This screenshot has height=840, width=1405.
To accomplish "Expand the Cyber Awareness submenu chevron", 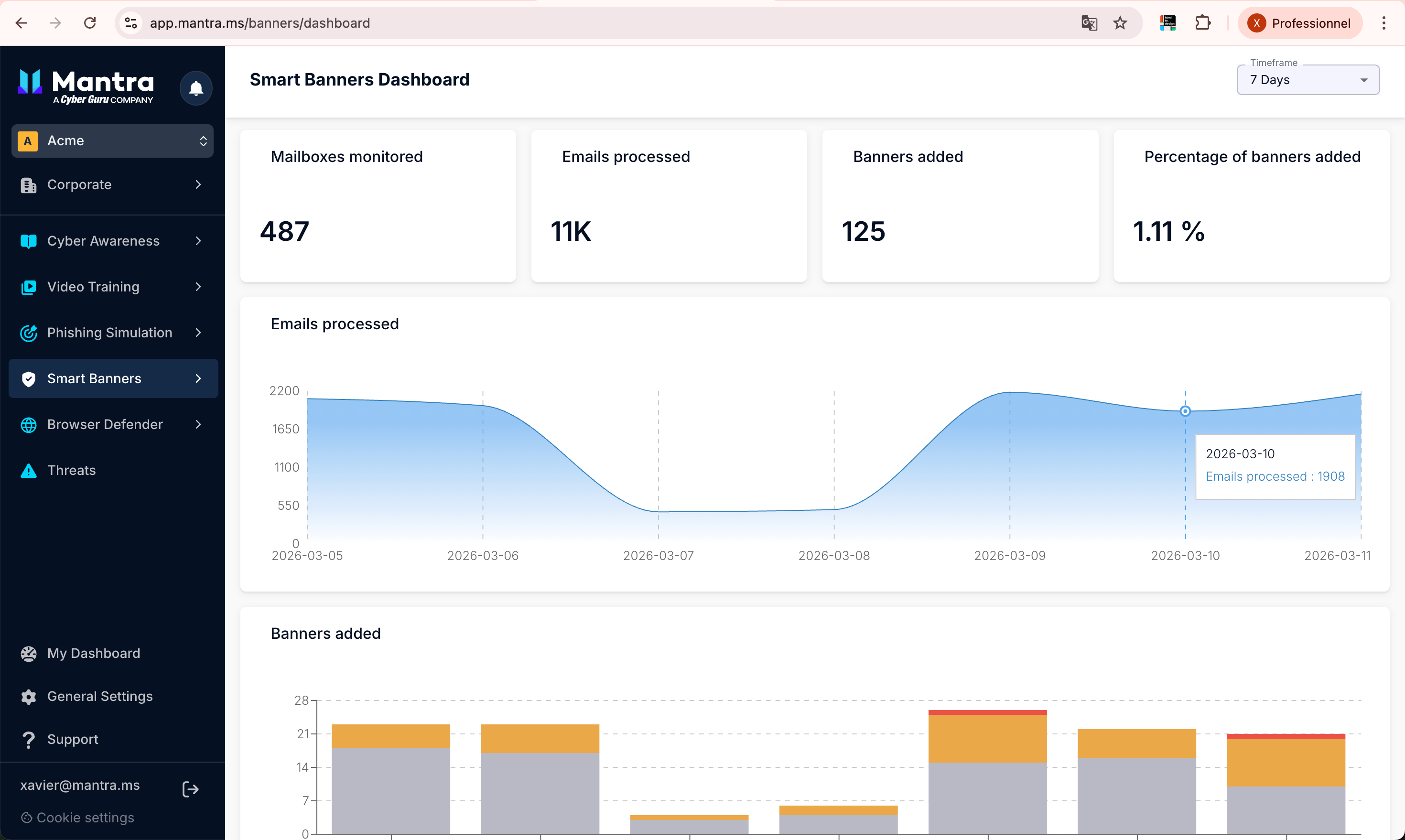I will click(198, 241).
